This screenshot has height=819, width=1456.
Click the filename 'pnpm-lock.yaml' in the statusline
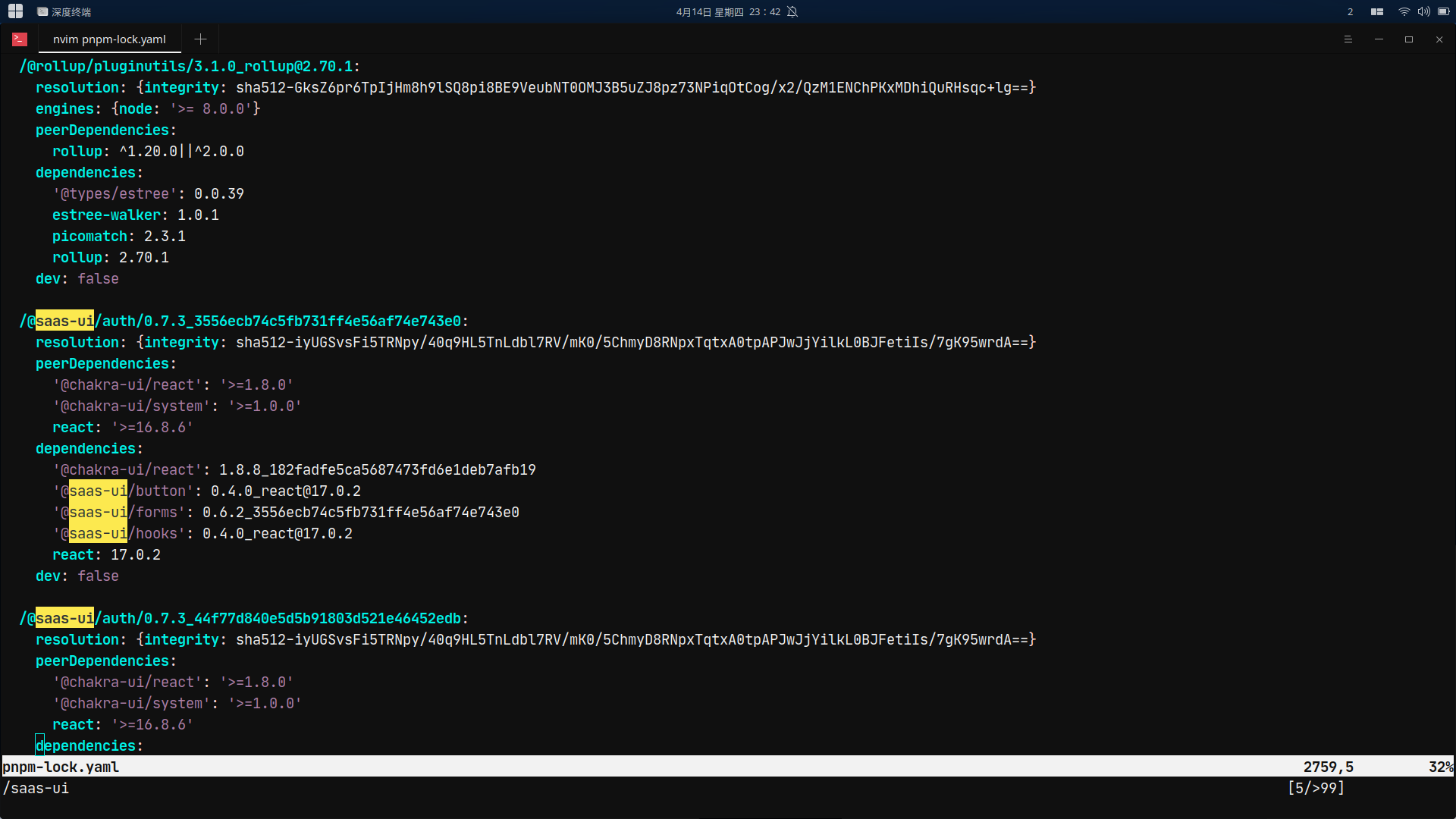pos(61,767)
